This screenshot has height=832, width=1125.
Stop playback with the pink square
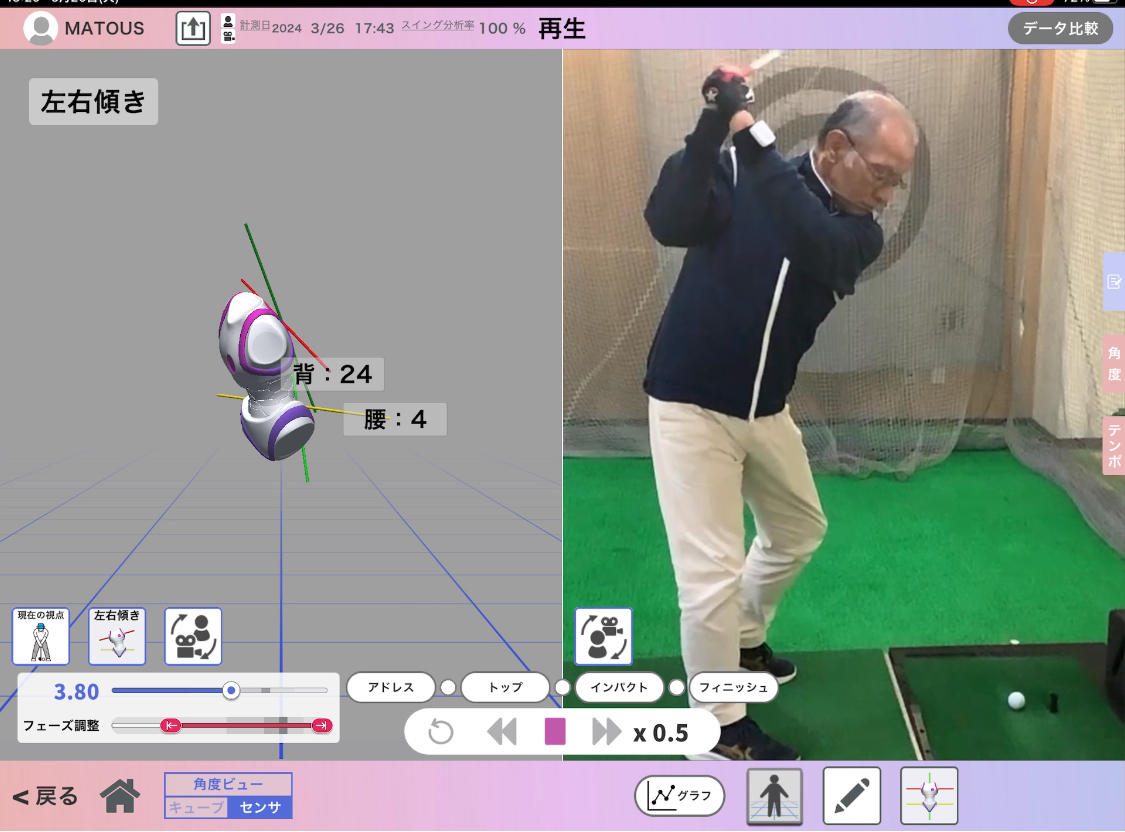[555, 732]
